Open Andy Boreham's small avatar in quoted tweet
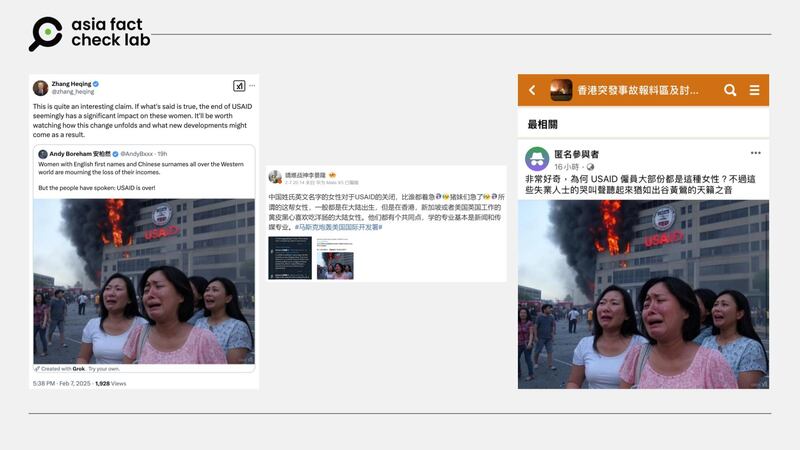The image size is (800, 450). pyautogui.click(x=43, y=154)
